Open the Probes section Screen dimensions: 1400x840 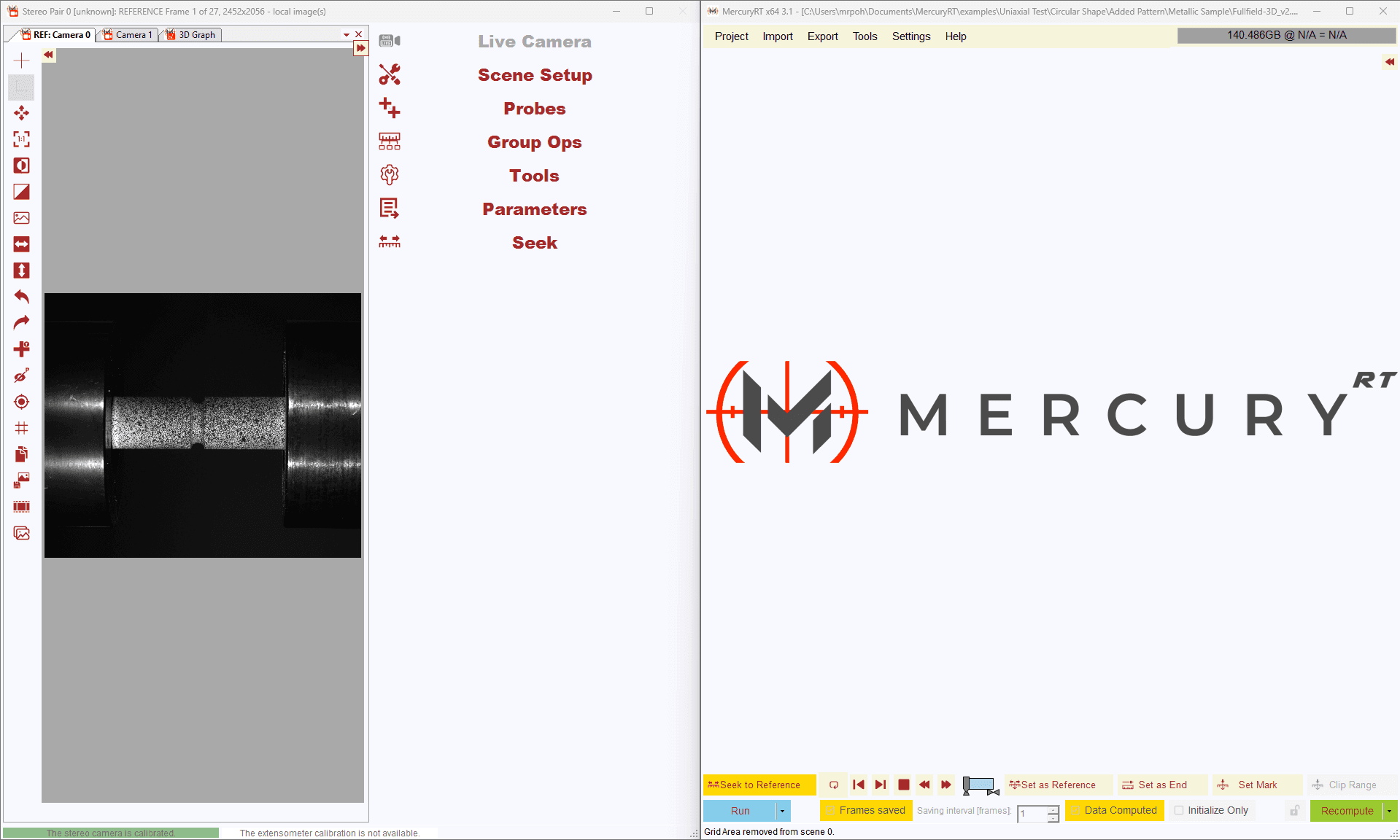pyautogui.click(x=535, y=109)
